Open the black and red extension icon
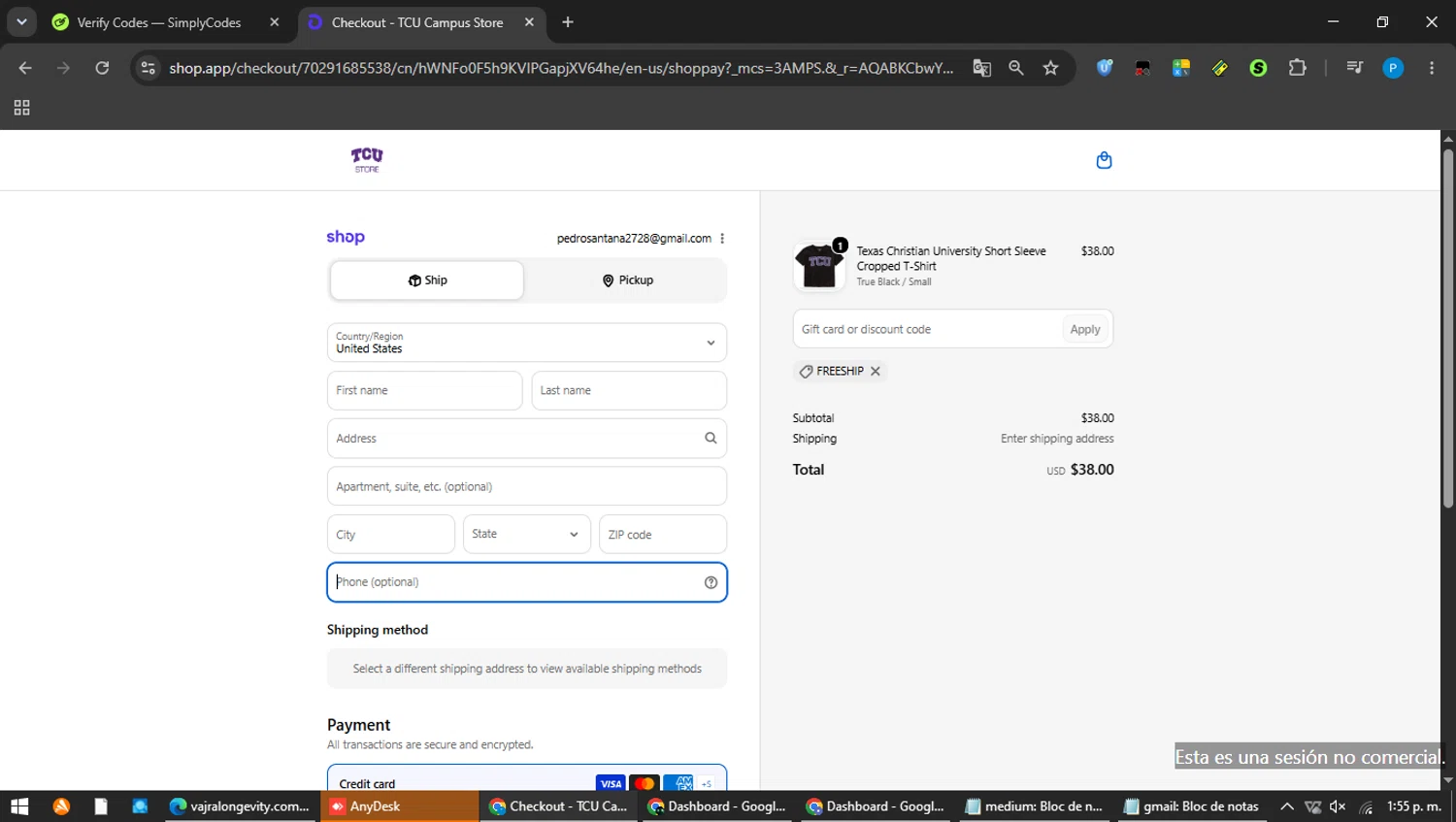1456x822 pixels. pyautogui.click(x=1142, y=68)
